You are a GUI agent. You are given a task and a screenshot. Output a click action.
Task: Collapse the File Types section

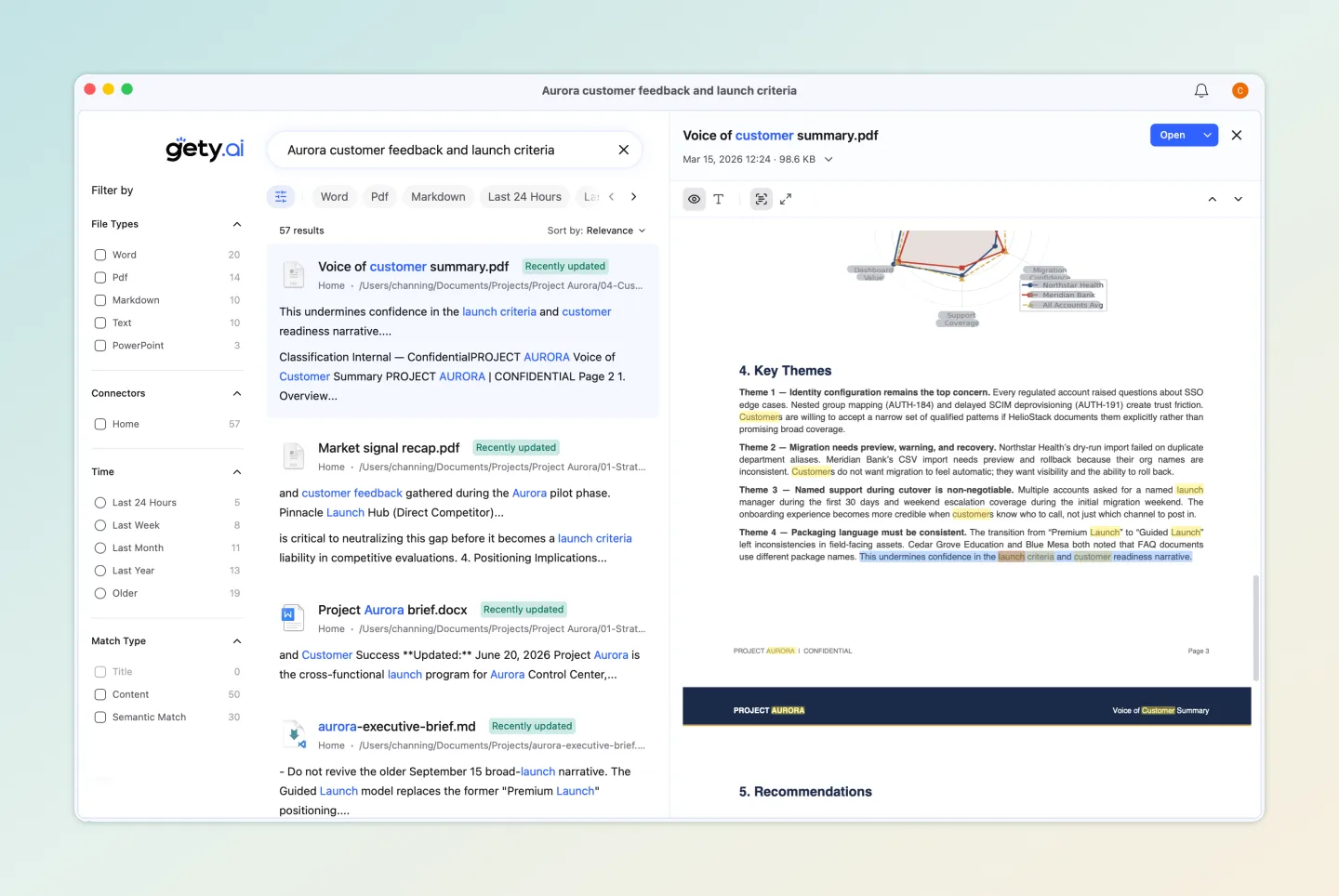click(237, 224)
